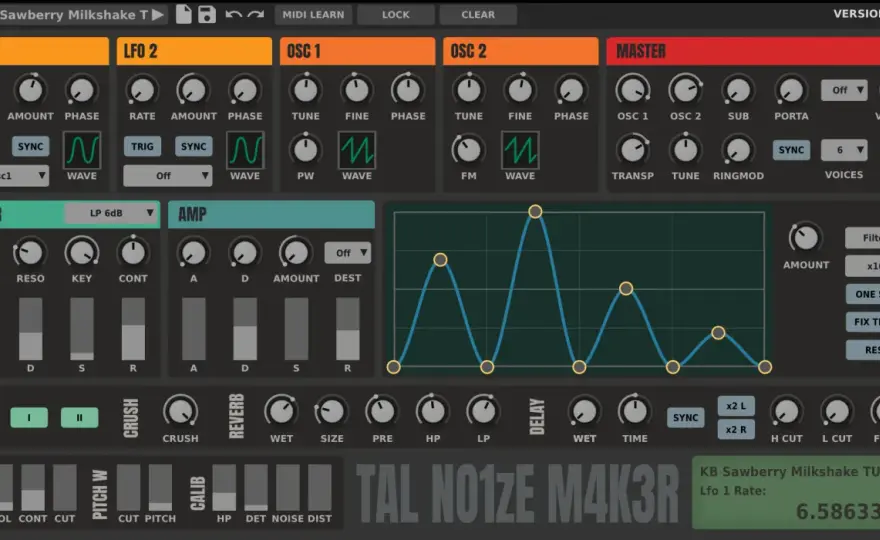Toggle chorus II button
The width and height of the screenshot is (880, 540).
tap(79, 418)
